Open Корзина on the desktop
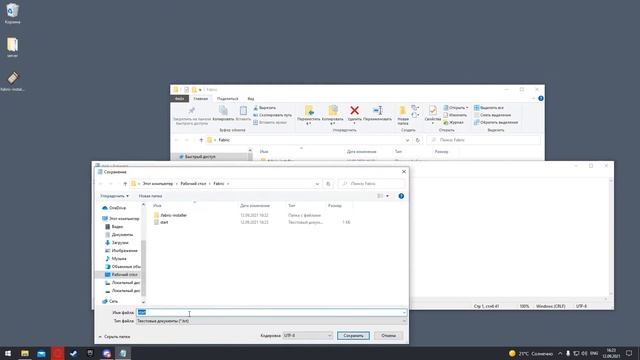The height and width of the screenshot is (360, 640). (x=13, y=13)
